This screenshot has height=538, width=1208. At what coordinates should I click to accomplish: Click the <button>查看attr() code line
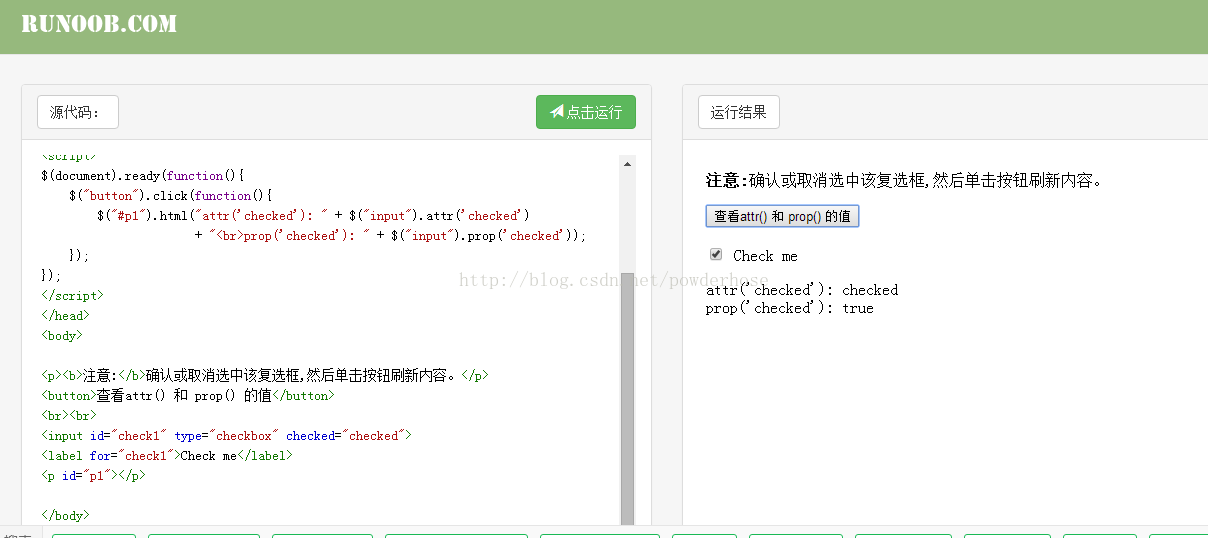[x=188, y=395]
